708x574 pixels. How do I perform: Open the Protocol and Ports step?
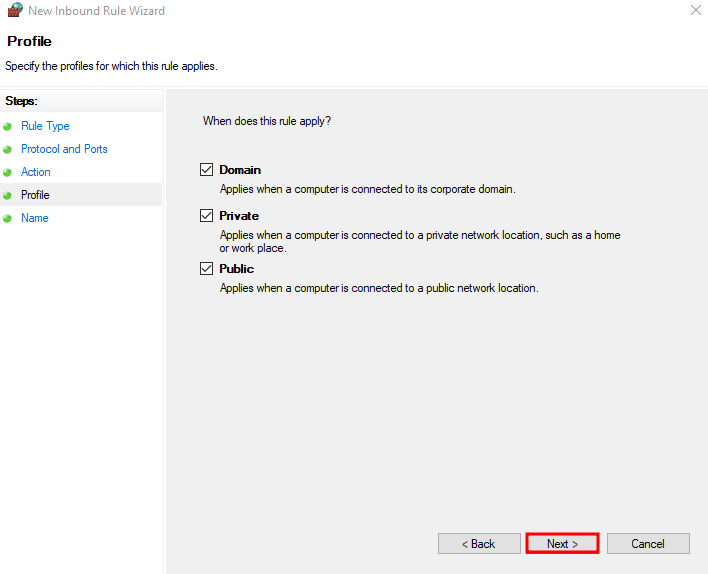click(x=64, y=149)
